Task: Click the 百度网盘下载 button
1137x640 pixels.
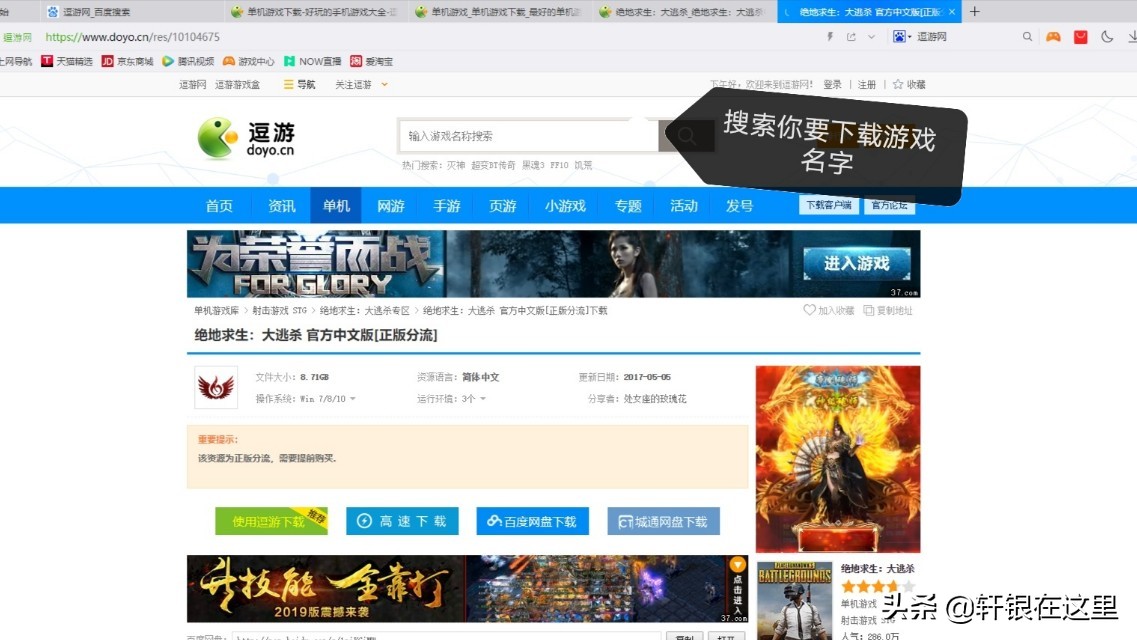Action: point(532,521)
